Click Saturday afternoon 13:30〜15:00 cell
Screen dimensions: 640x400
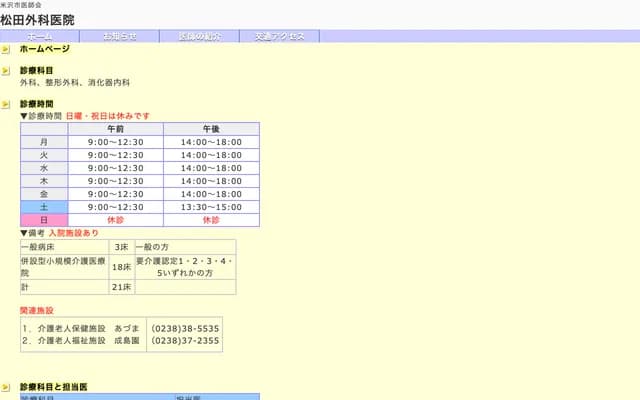coord(211,207)
